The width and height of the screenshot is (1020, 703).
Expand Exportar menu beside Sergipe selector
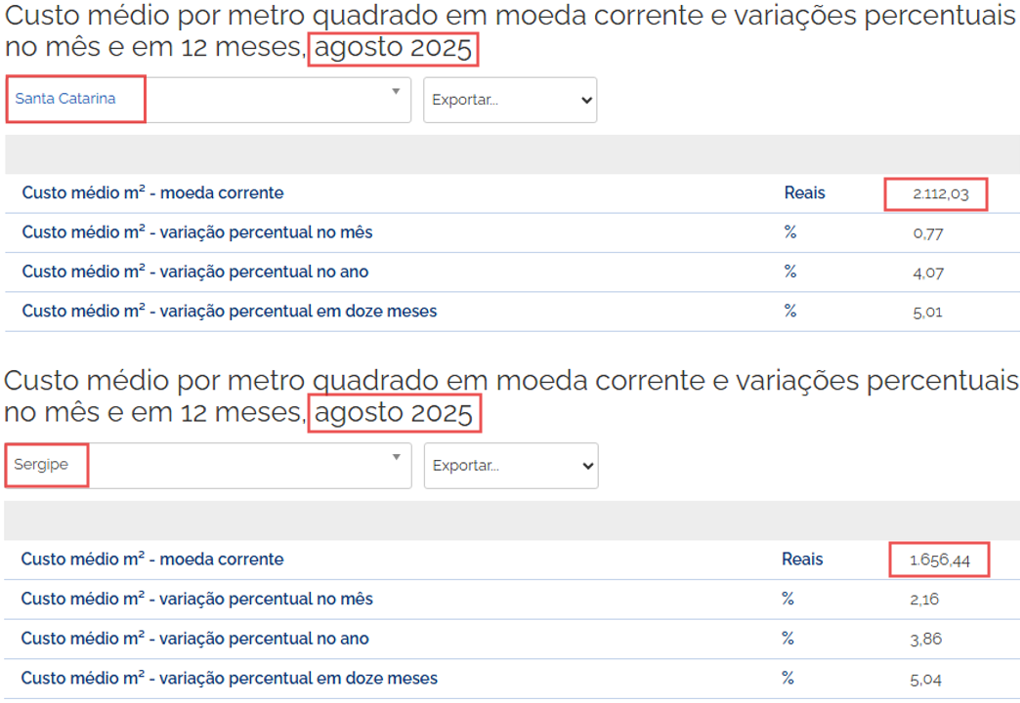tap(511, 466)
